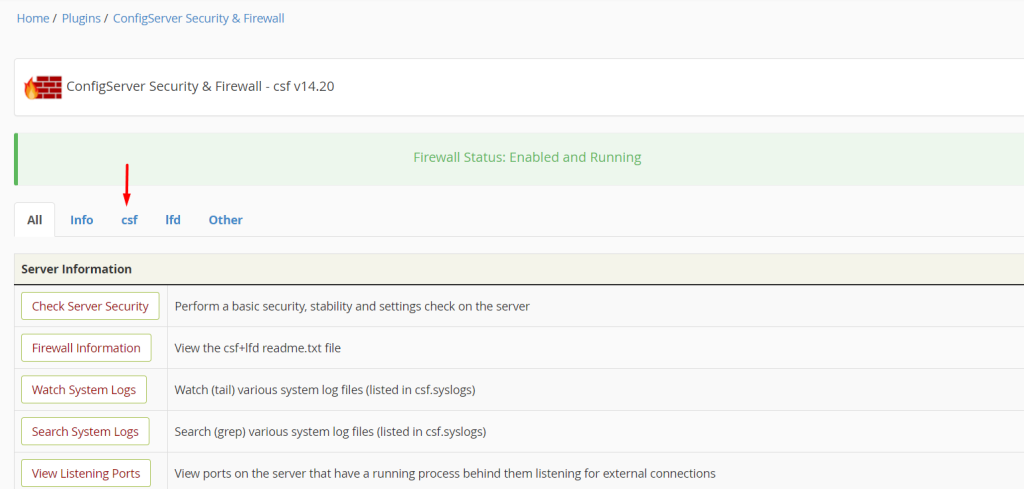Open the Plugins breadcrumb link
This screenshot has height=489, width=1024.
tap(82, 18)
